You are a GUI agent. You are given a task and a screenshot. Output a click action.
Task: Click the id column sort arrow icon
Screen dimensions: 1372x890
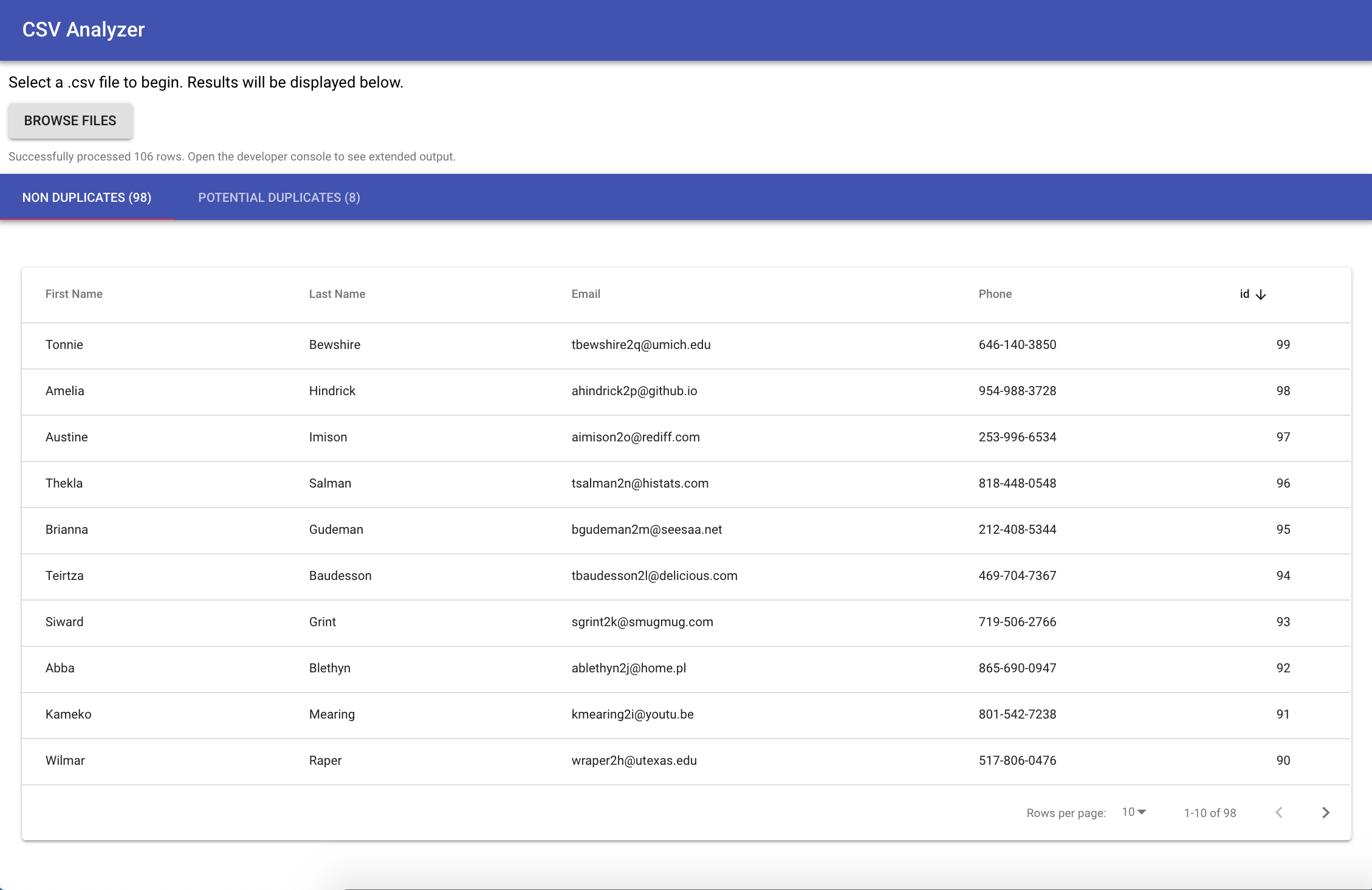pos(1261,294)
